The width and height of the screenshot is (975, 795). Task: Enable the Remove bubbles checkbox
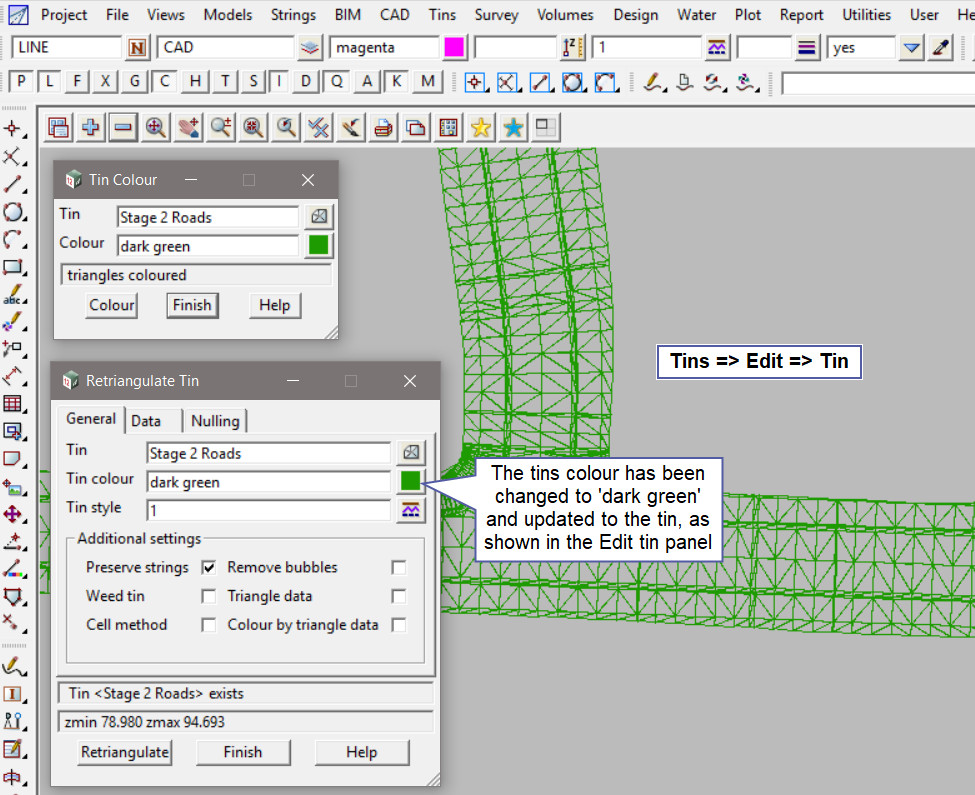(x=399, y=567)
